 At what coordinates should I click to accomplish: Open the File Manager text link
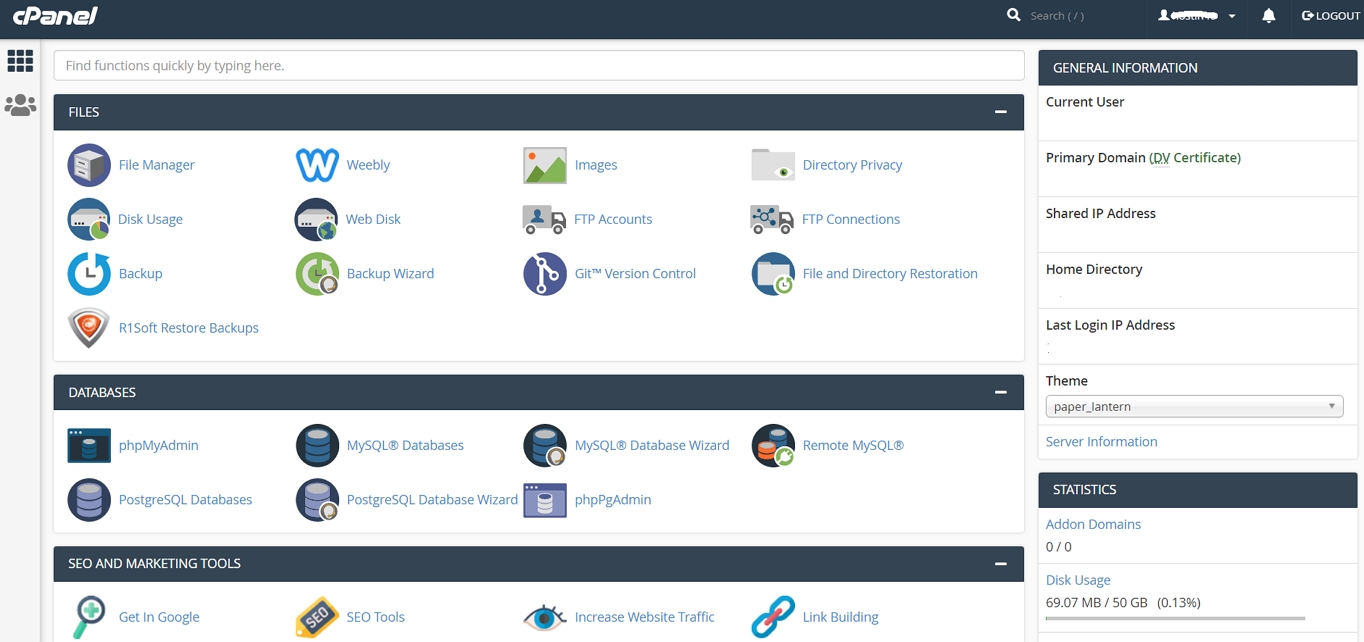[x=156, y=165]
